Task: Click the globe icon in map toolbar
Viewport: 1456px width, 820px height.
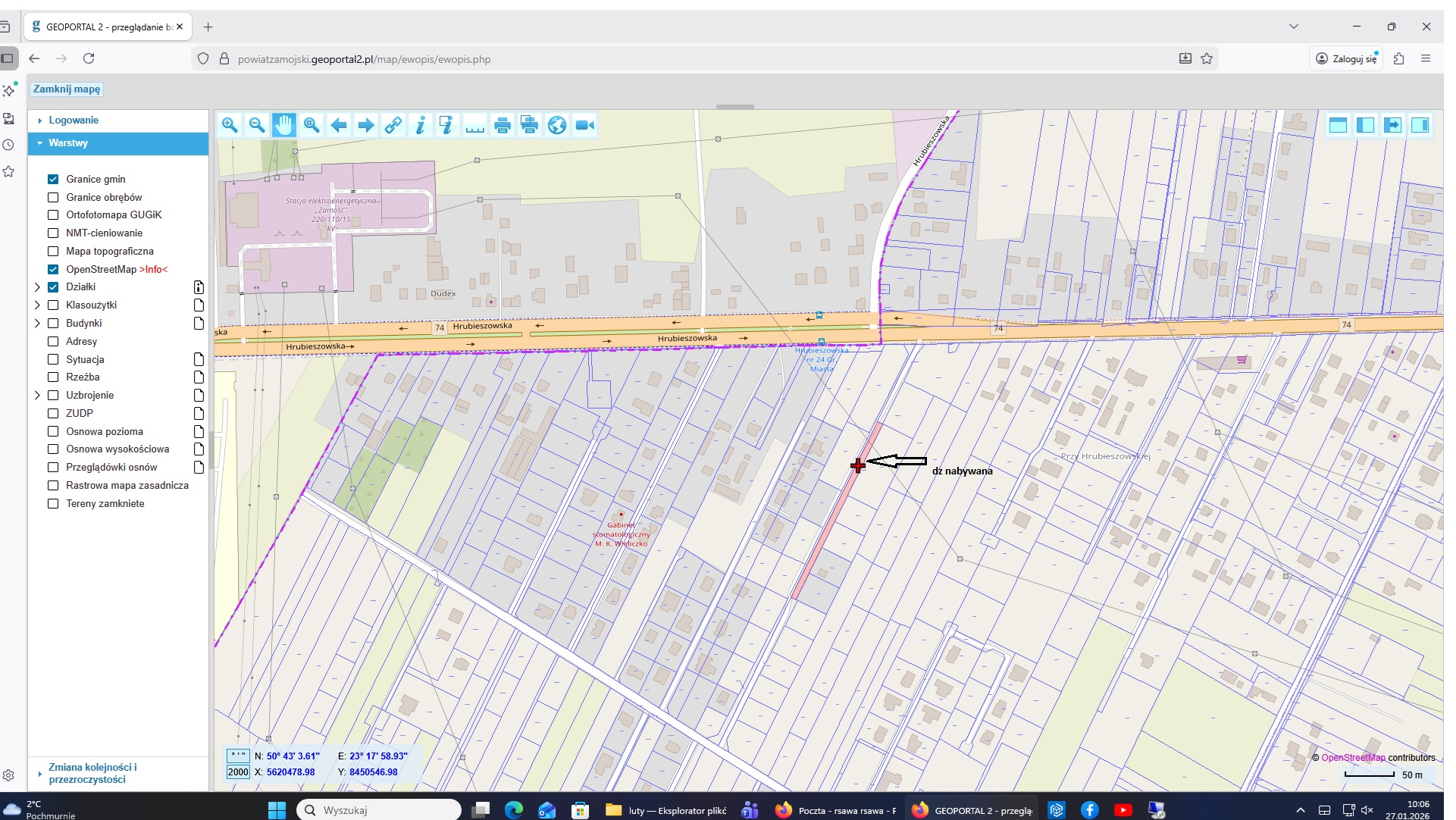Action: coord(557,125)
